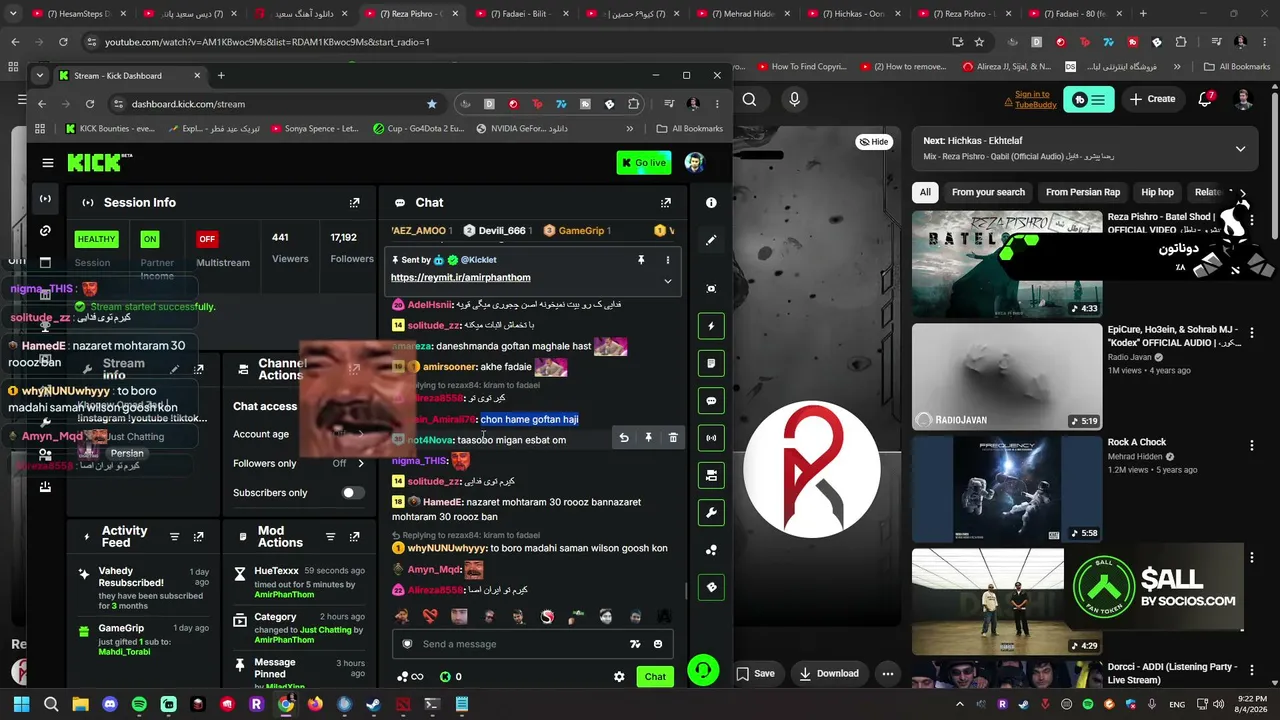Open the Reza Pishro Batel Shod thumbnail

pos(1007,264)
